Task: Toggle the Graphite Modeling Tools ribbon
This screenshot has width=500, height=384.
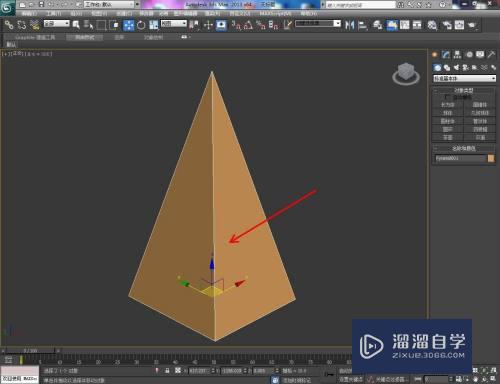Action: point(392,25)
